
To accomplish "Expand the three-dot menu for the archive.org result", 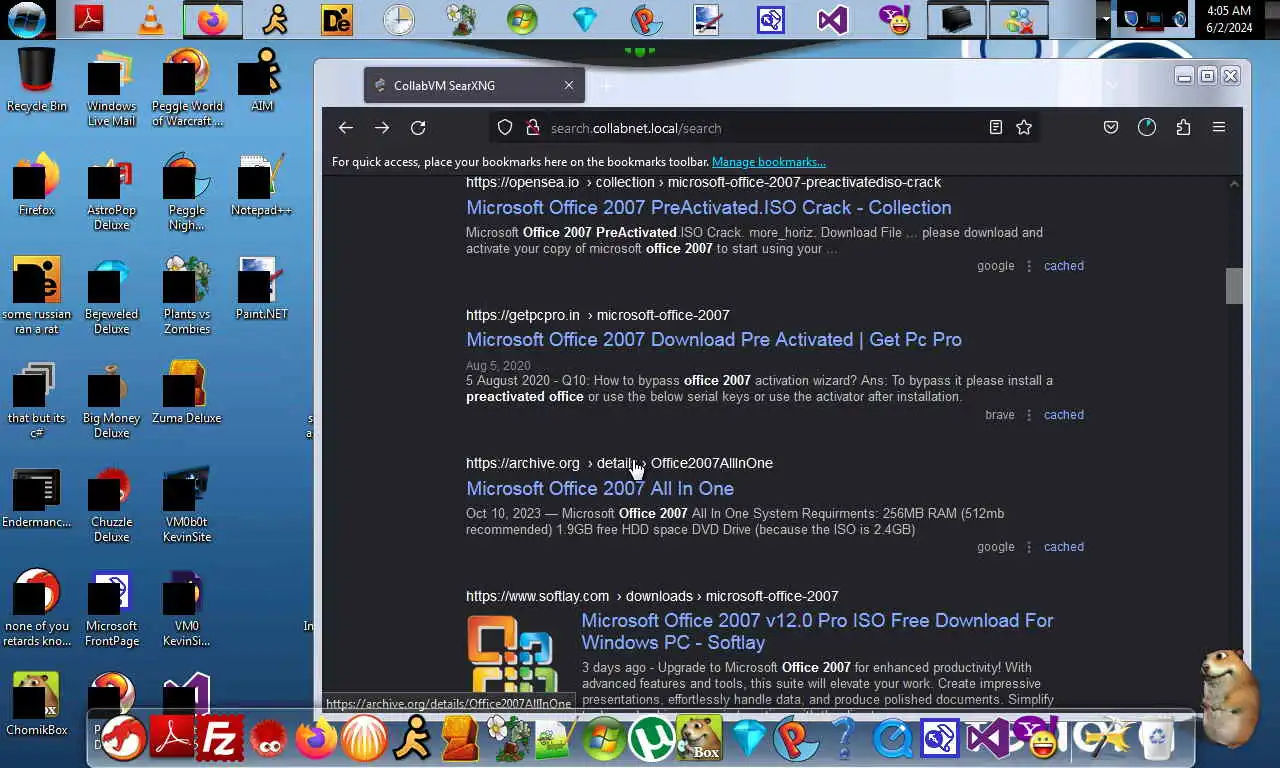I will click(1029, 547).
